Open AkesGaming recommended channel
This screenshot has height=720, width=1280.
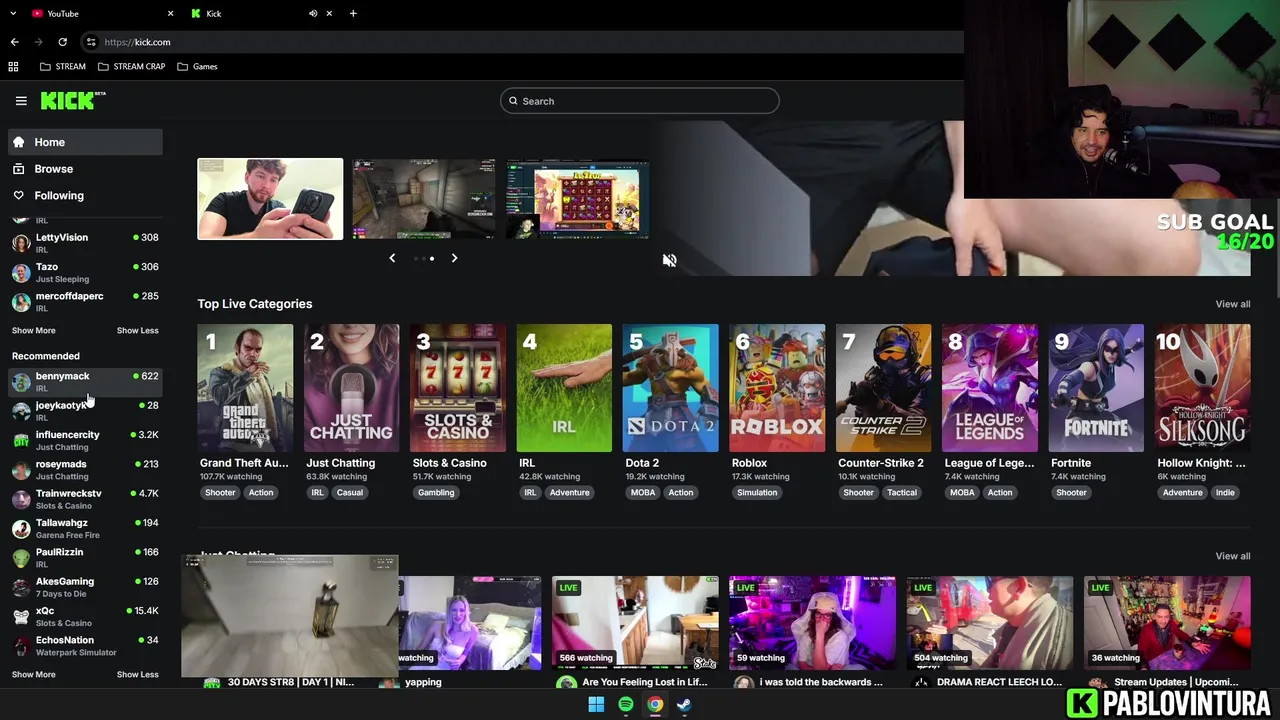(85, 586)
